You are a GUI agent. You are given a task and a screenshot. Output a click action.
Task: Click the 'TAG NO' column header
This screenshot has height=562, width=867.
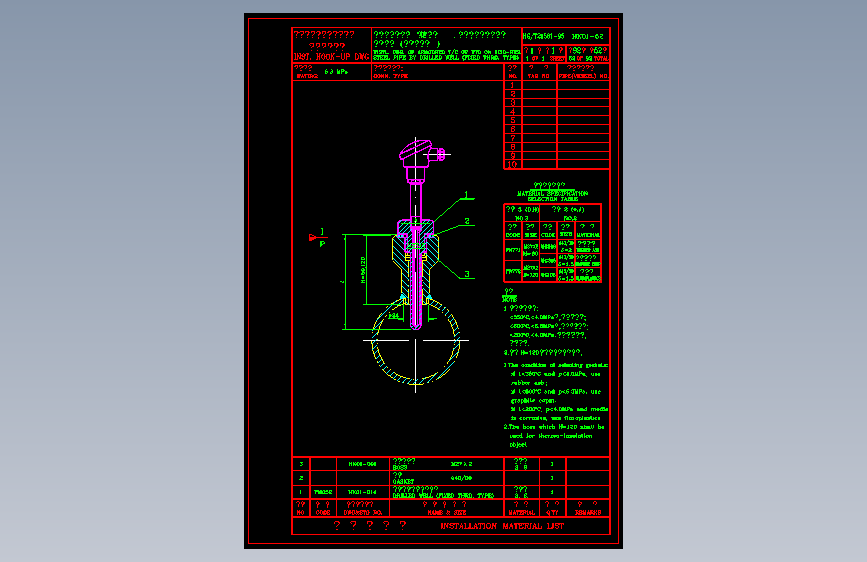click(x=539, y=76)
